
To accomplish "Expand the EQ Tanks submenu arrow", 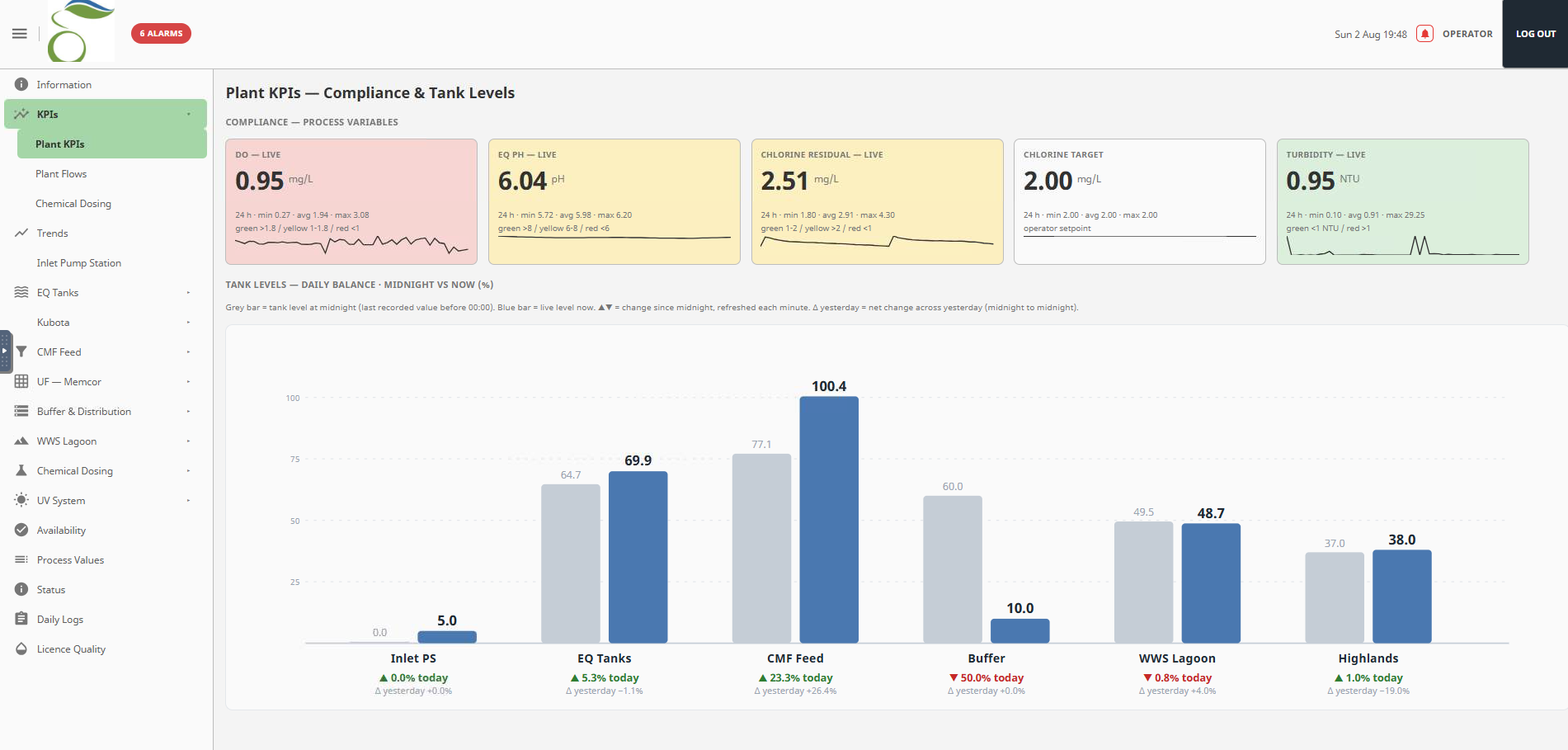I will click(x=188, y=292).
